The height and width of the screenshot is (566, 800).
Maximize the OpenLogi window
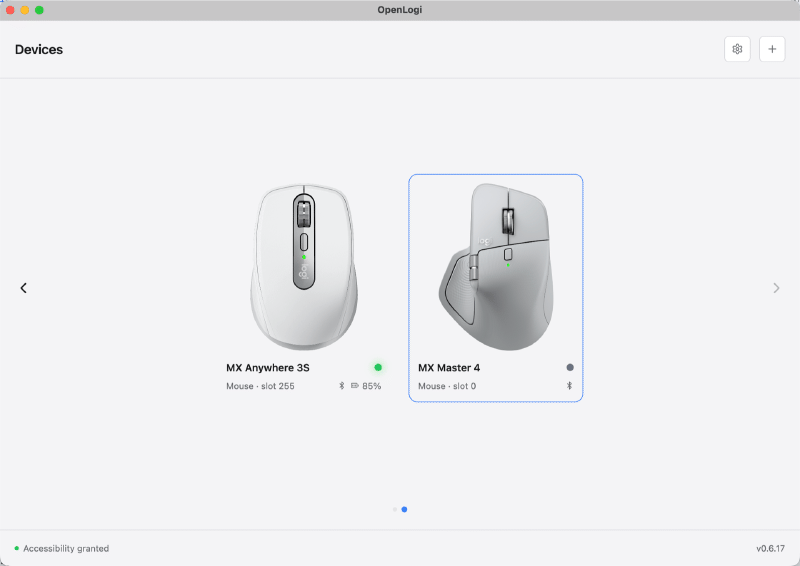[x=39, y=10]
